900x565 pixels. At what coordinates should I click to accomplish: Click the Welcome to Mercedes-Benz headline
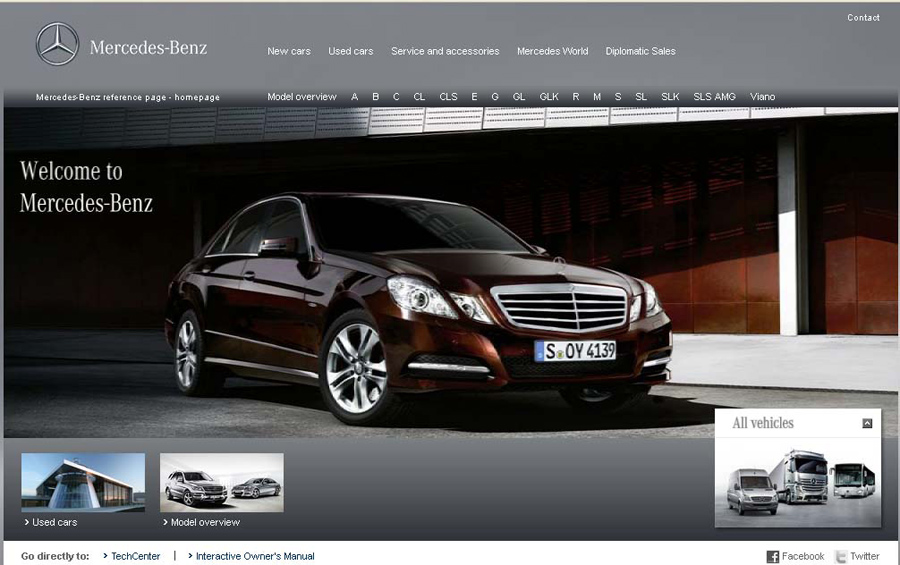click(x=86, y=187)
